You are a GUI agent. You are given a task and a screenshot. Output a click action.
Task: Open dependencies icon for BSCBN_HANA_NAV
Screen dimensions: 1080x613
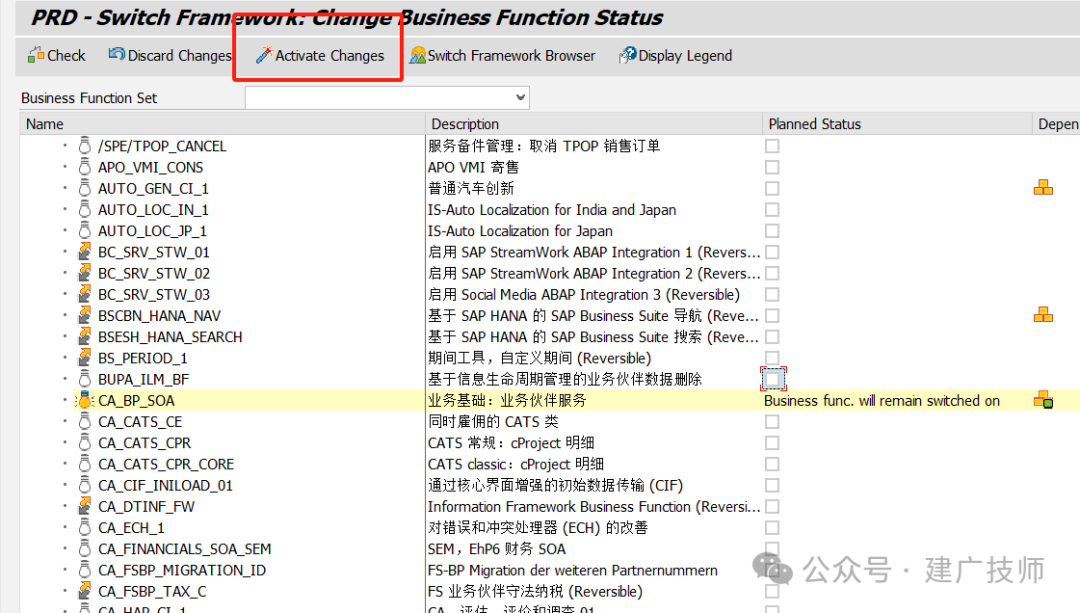pyautogui.click(x=1043, y=315)
